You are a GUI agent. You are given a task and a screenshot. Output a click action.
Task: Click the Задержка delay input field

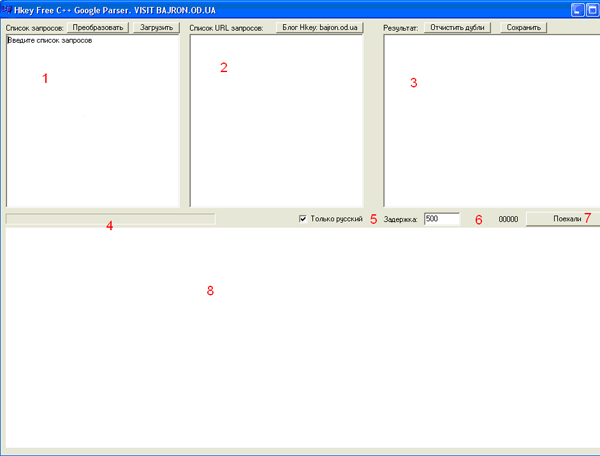pyautogui.click(x=441, y=218)
